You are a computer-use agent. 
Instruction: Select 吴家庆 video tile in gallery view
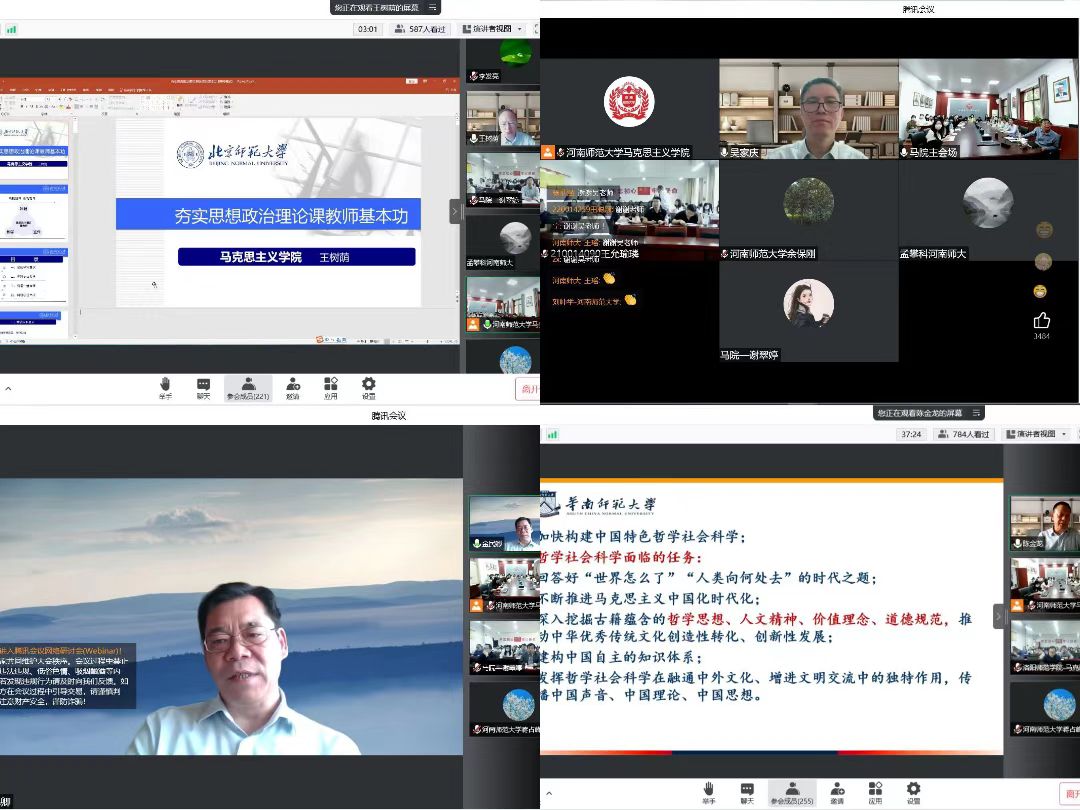(x=808, y=108)
